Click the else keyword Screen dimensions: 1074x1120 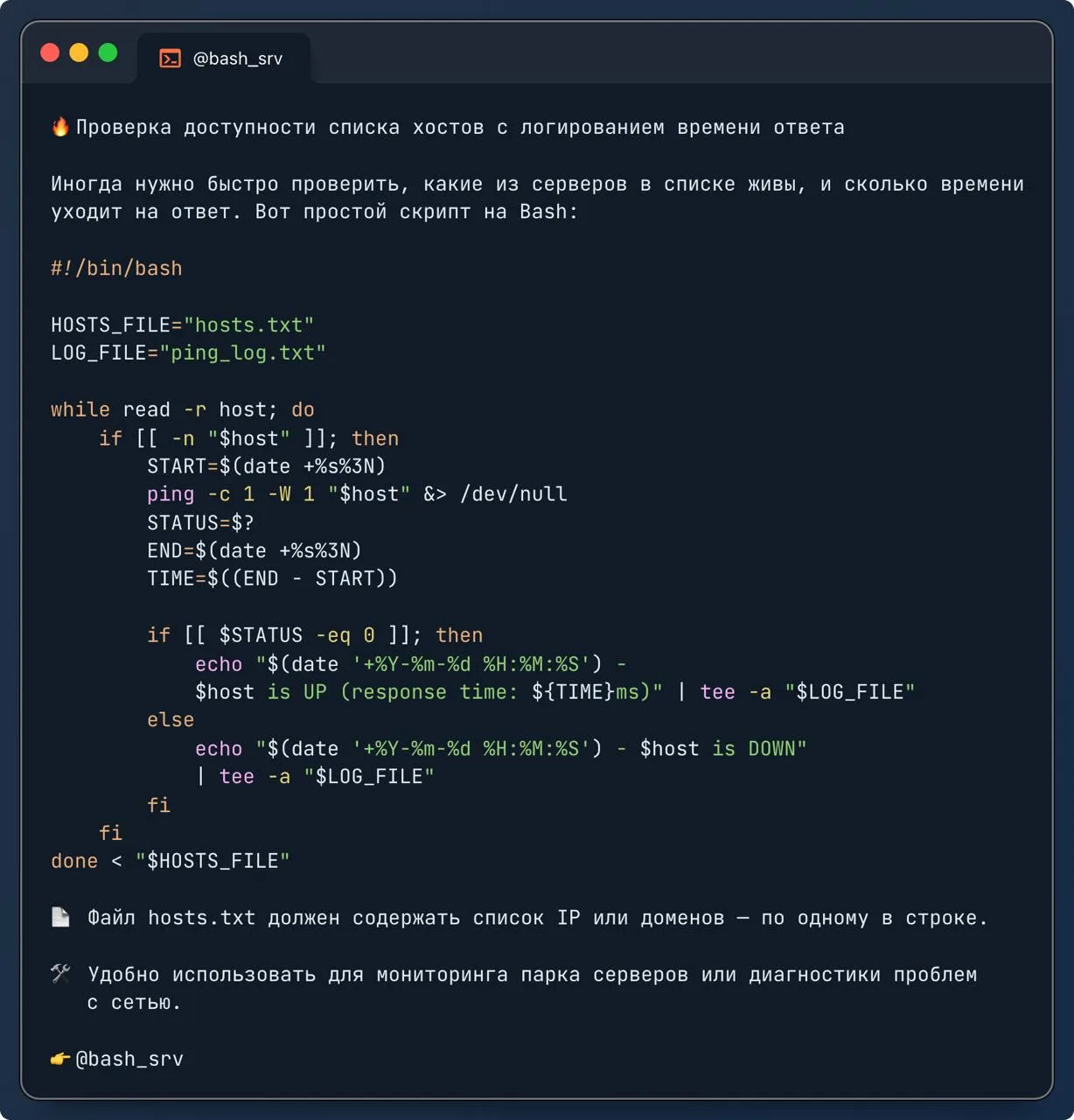tap(171, 719)
